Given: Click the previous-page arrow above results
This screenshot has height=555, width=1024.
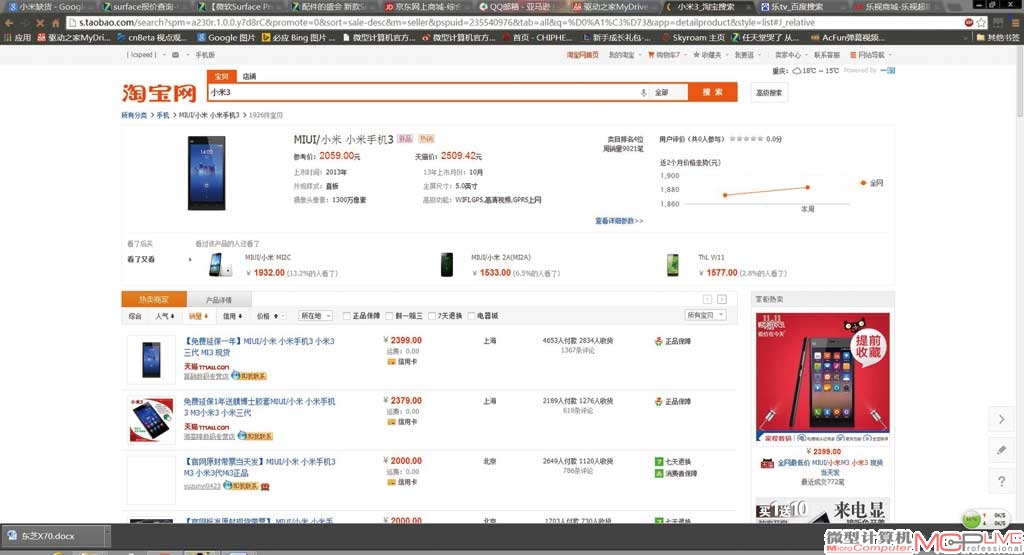Looking at the screenshot, I should (x=707, y=299).
